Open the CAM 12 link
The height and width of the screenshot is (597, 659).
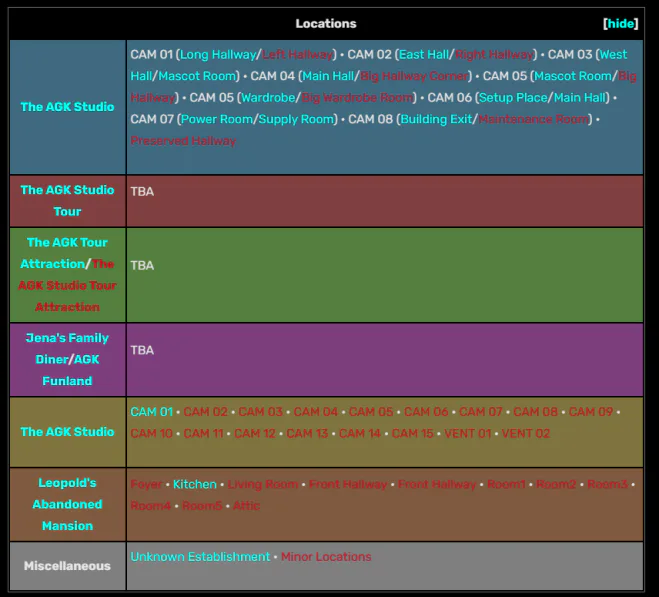(255, 433)
